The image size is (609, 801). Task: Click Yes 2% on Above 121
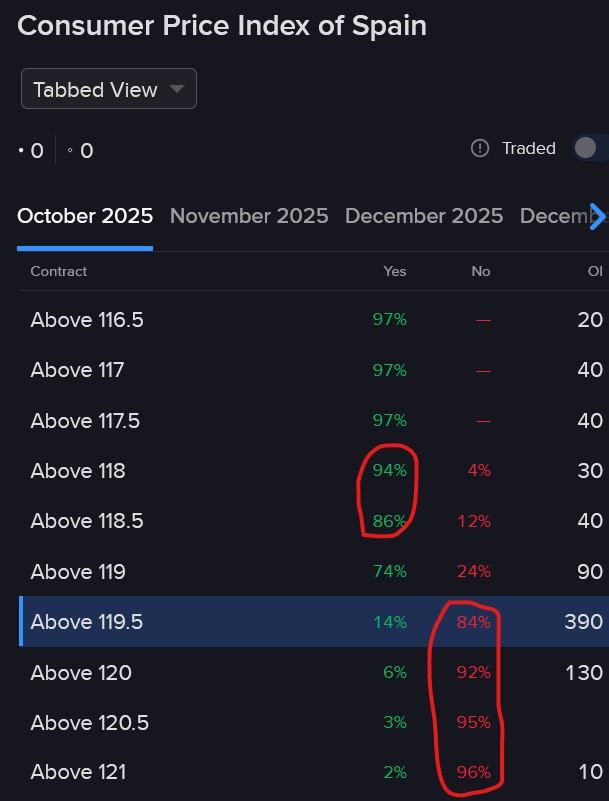click(x=394, y=772)
